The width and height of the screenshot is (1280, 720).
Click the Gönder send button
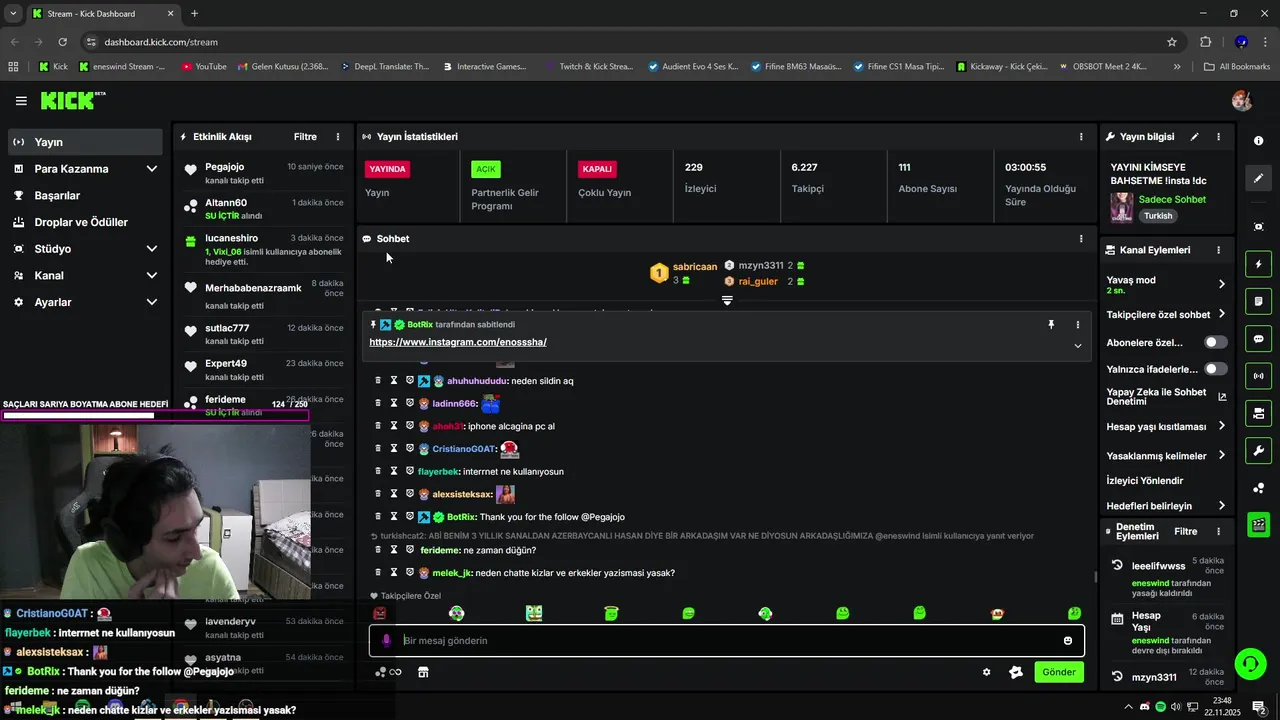coord(1059,672)
